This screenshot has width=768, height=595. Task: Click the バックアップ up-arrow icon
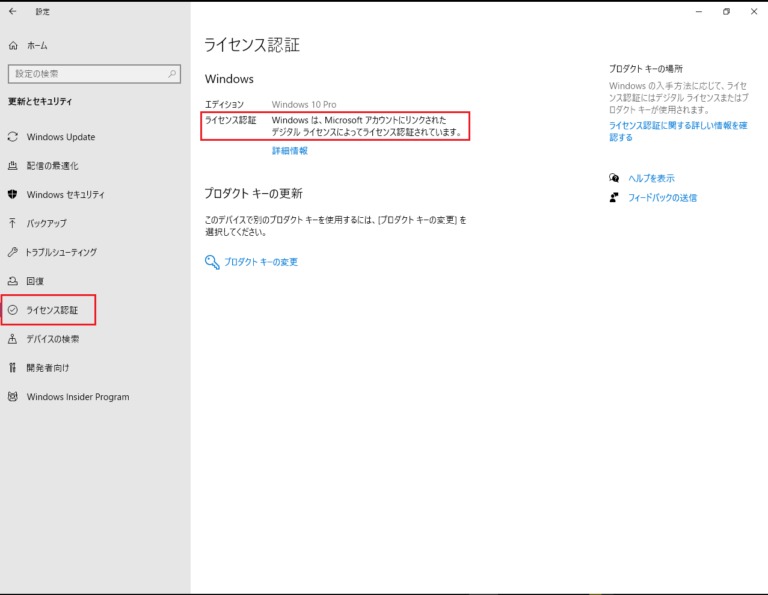[x=13, y=223]
